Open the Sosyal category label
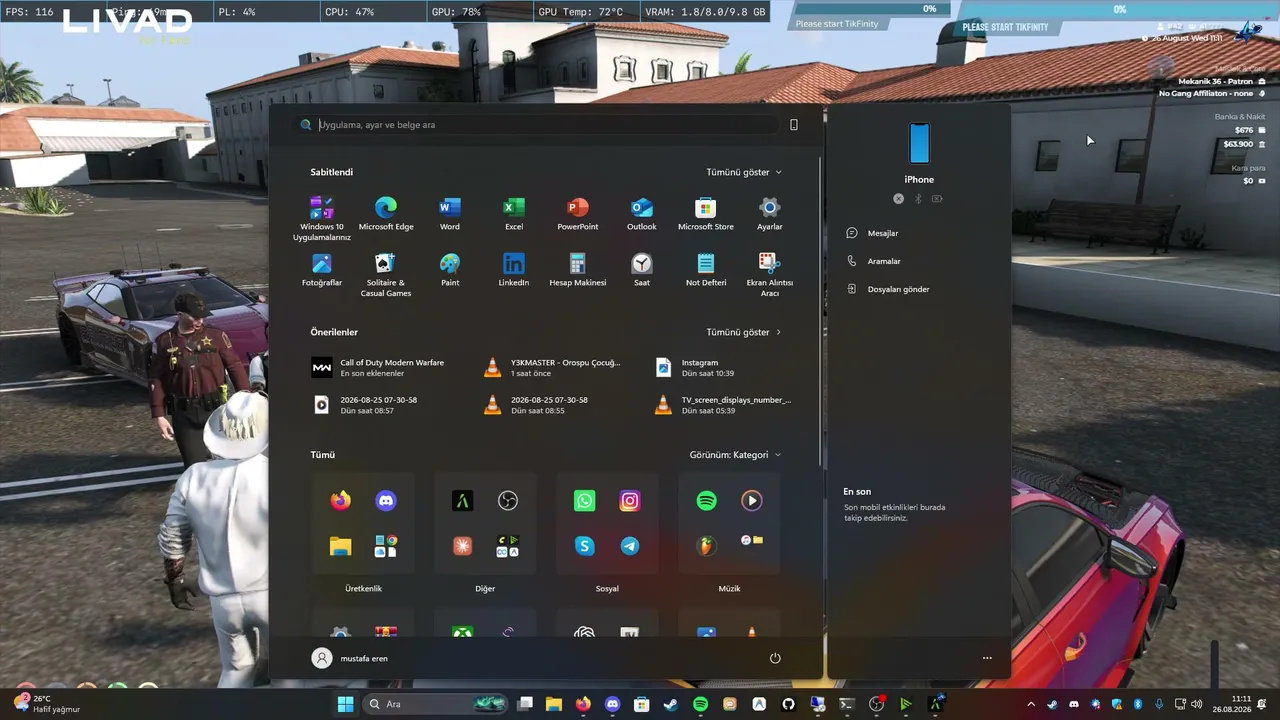 [607, 589]
